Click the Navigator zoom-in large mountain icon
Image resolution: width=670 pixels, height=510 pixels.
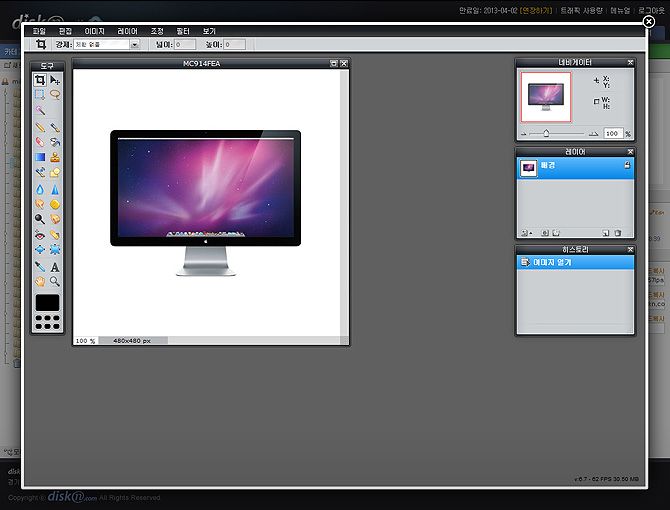pyautogui.click(x=593, y=134)
